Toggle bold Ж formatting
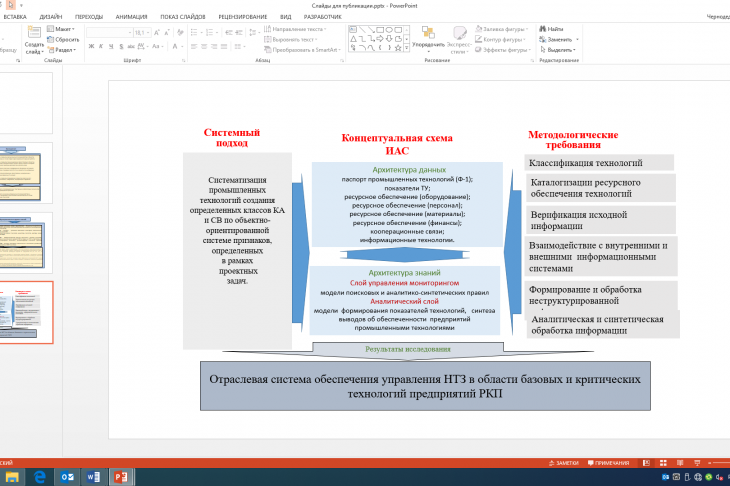Viewport: 730px width, 486px height. 91,46
